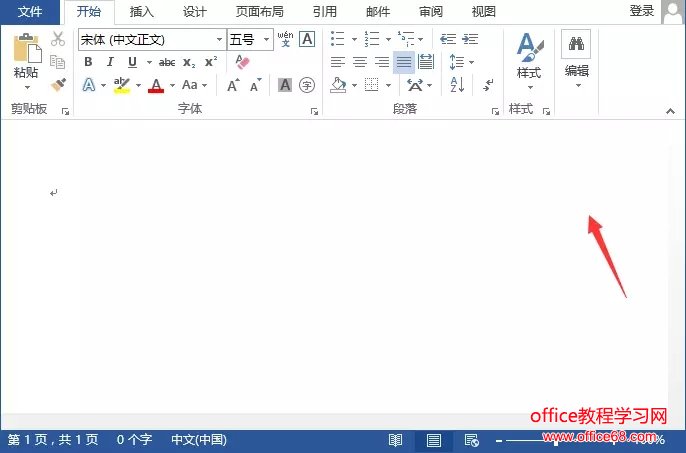The width and height of the screenshot is (686, 453).
Task: Decrease font size with Shrink Font
Action: (x=256, y=85)
